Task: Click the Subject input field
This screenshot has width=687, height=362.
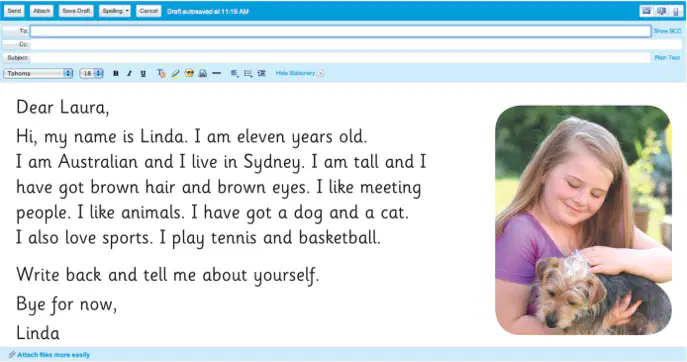Action: pos(340,57)
